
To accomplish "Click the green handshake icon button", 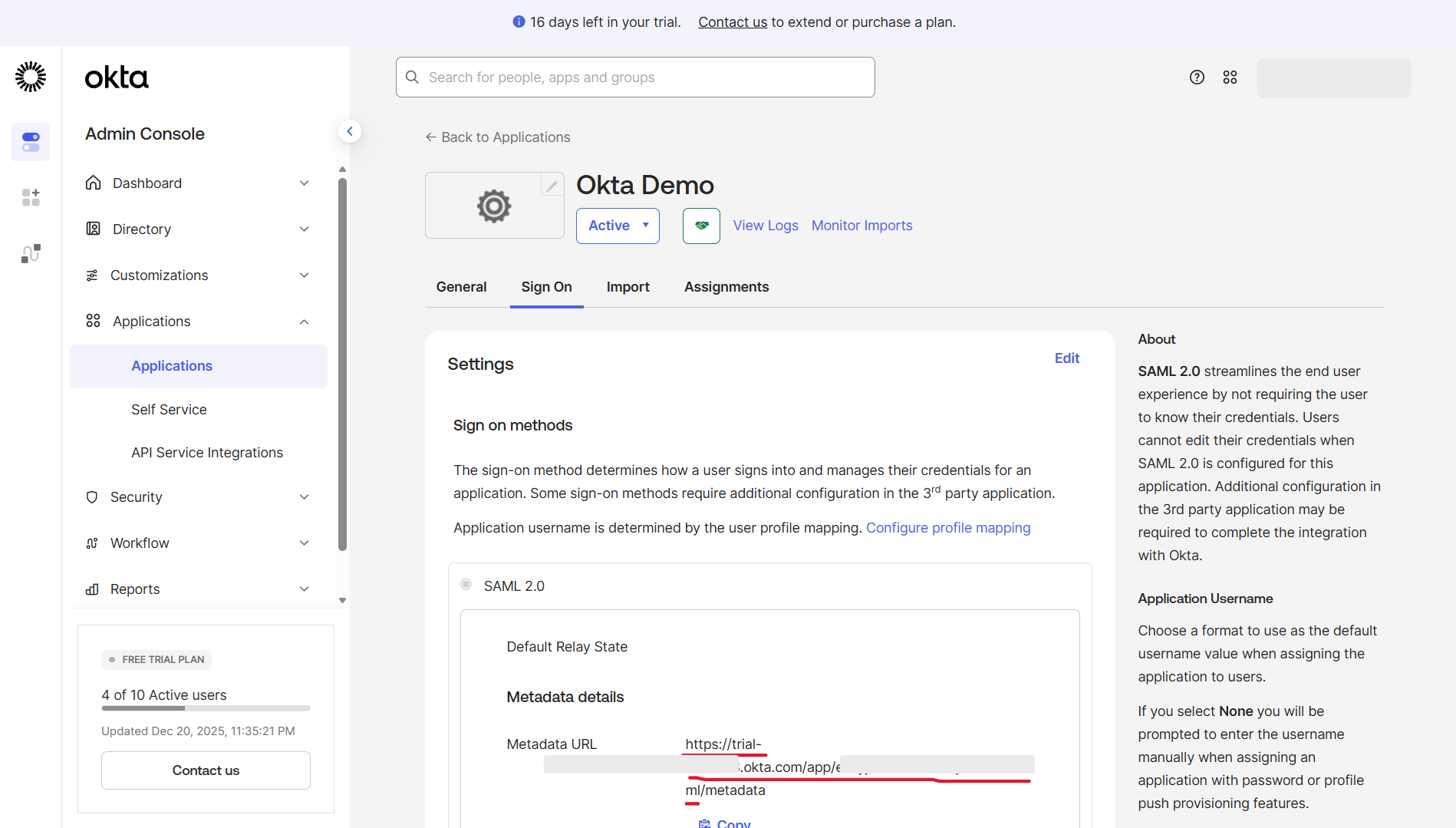I will (701, 226).
